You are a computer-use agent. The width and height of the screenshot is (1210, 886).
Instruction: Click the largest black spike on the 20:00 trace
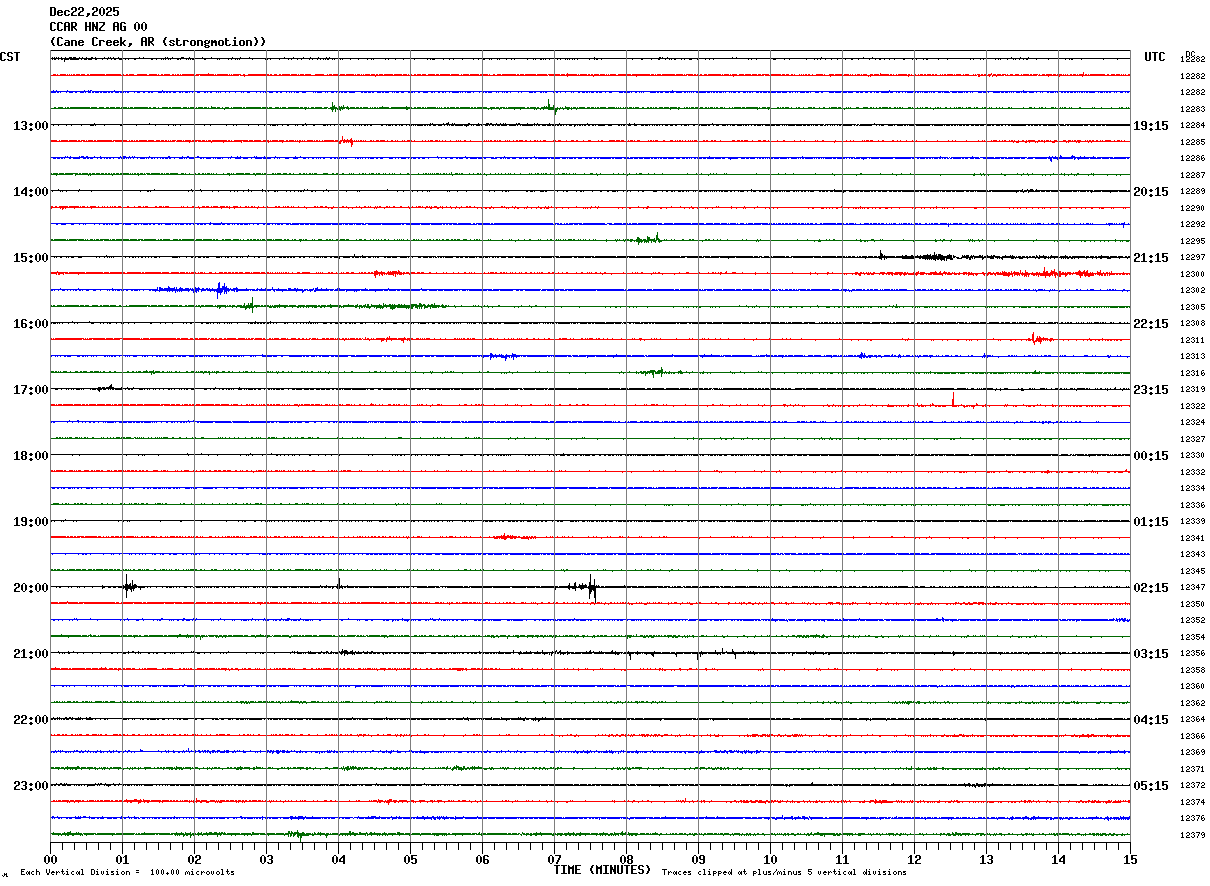pos(592,587)
